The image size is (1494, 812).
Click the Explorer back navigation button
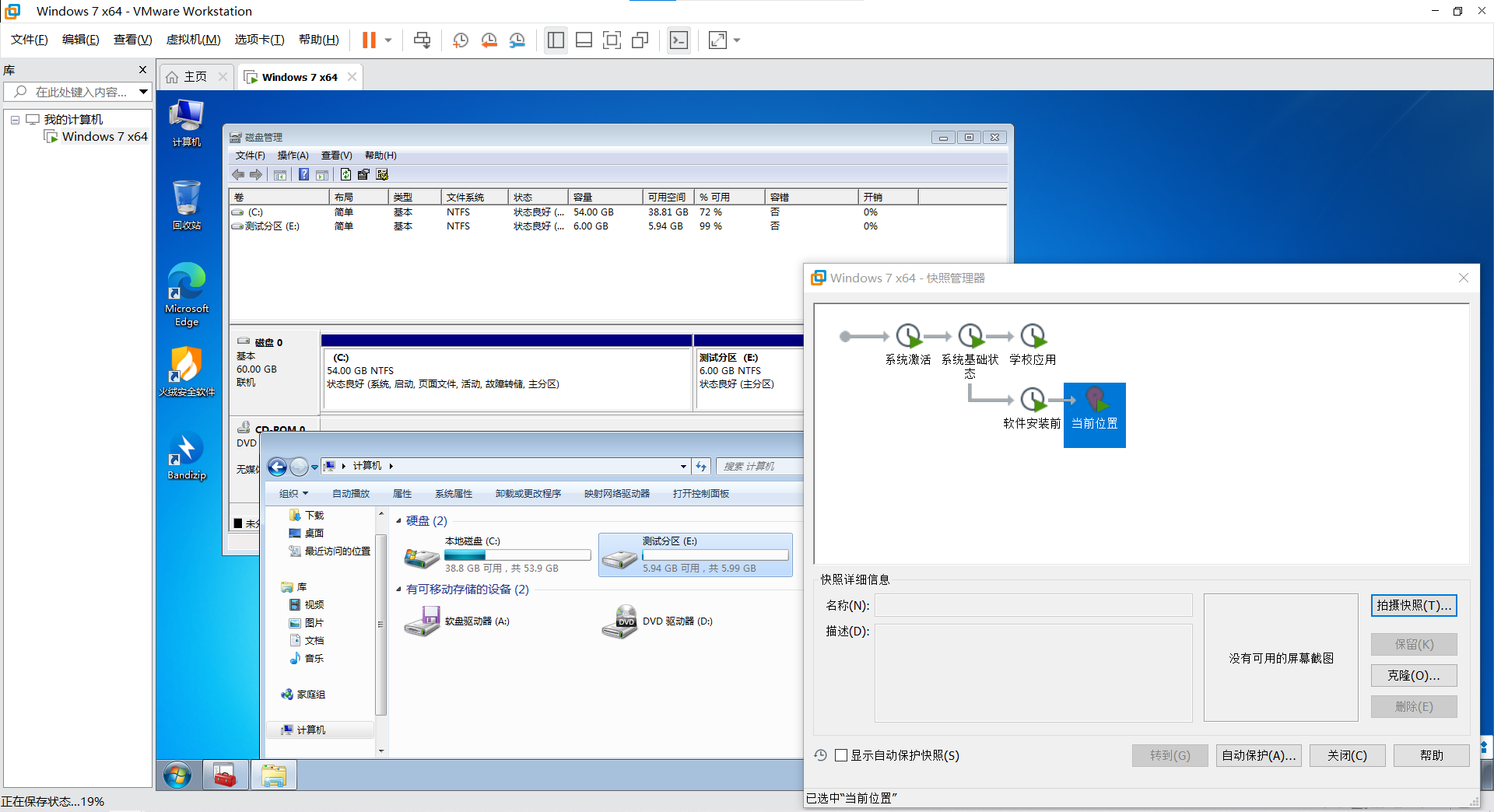point(277,467)
